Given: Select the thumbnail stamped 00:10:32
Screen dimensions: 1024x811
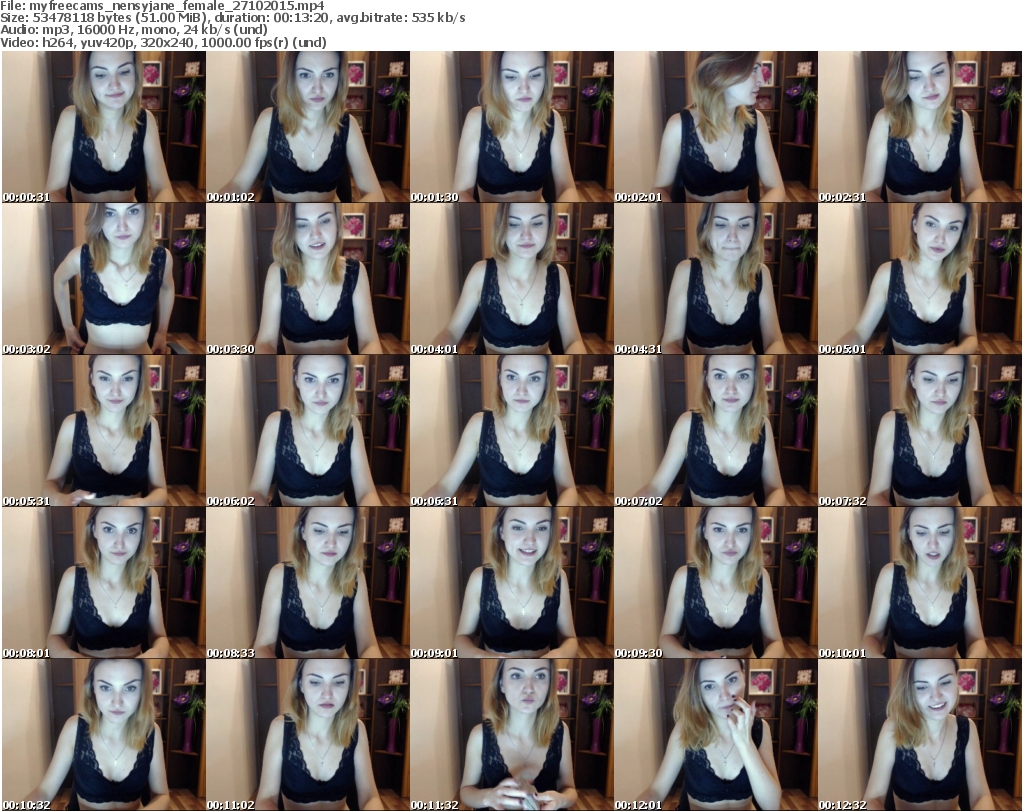Looking at the screenshot, I should click(x=104, y=735).
